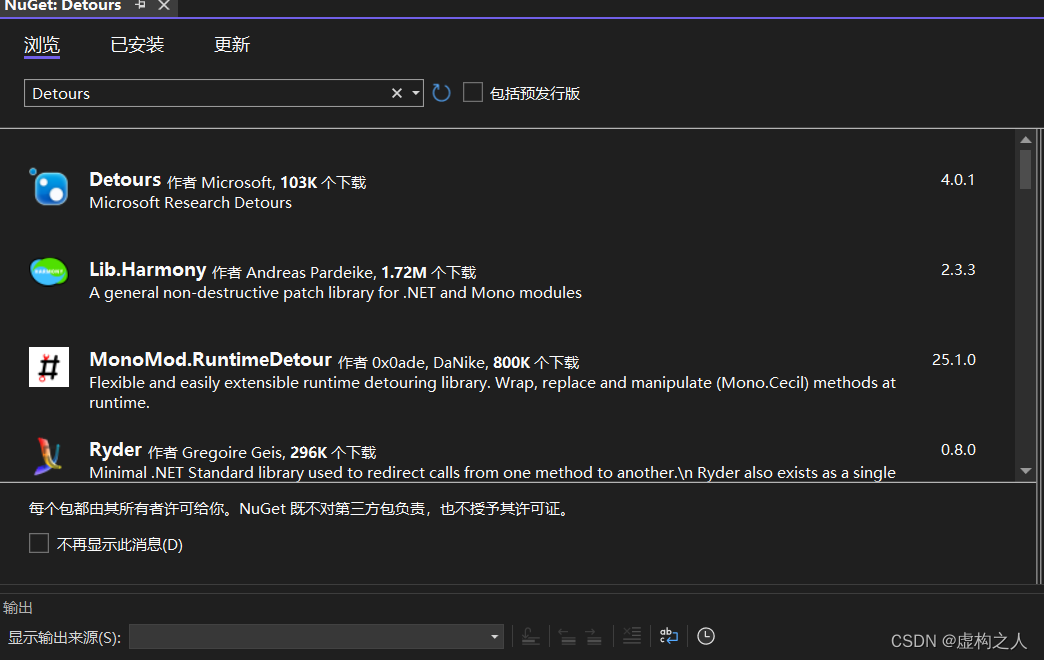
Task: Open the Ryder package title
Action: (x=115, y=450)
